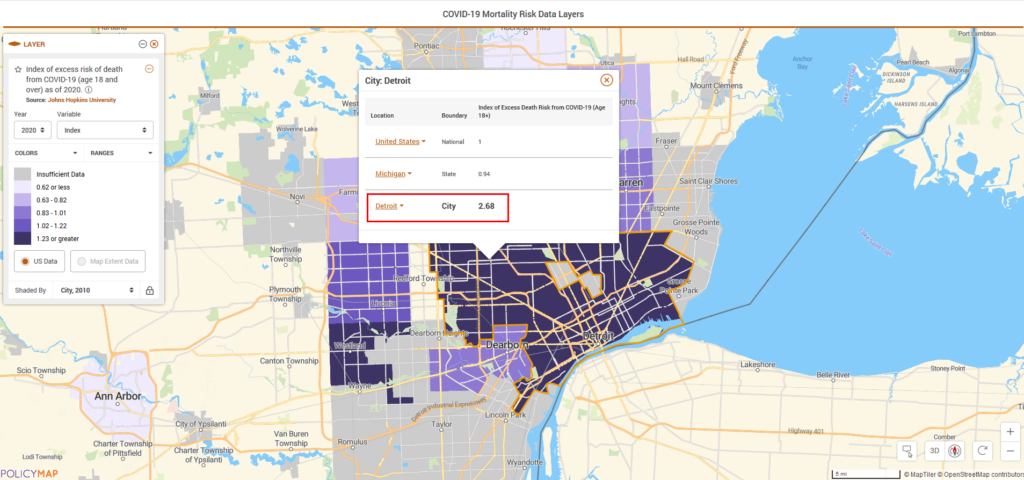Click the Michigan index value 0.94
The width and height of the screenshot is (1024, 480).
(x=484, y=174)
